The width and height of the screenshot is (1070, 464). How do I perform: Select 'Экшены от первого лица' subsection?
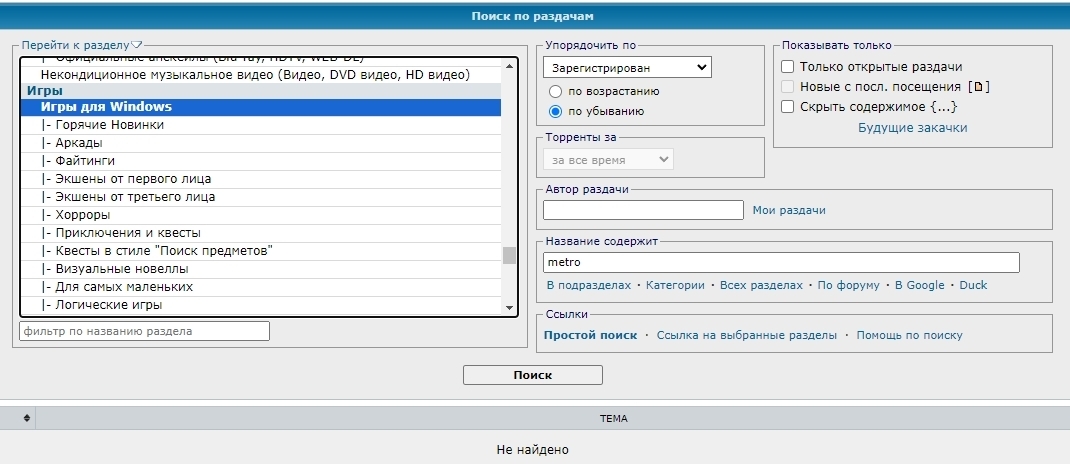click(x=261, y=179)
